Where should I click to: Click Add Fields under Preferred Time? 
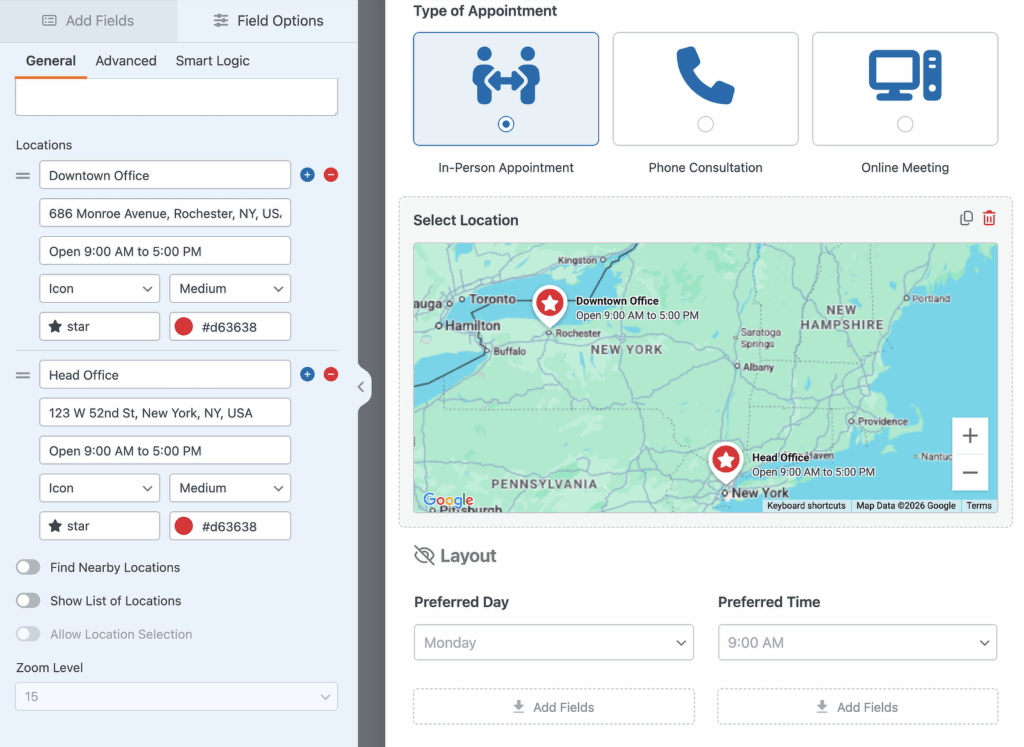click(x=857, y=706)
